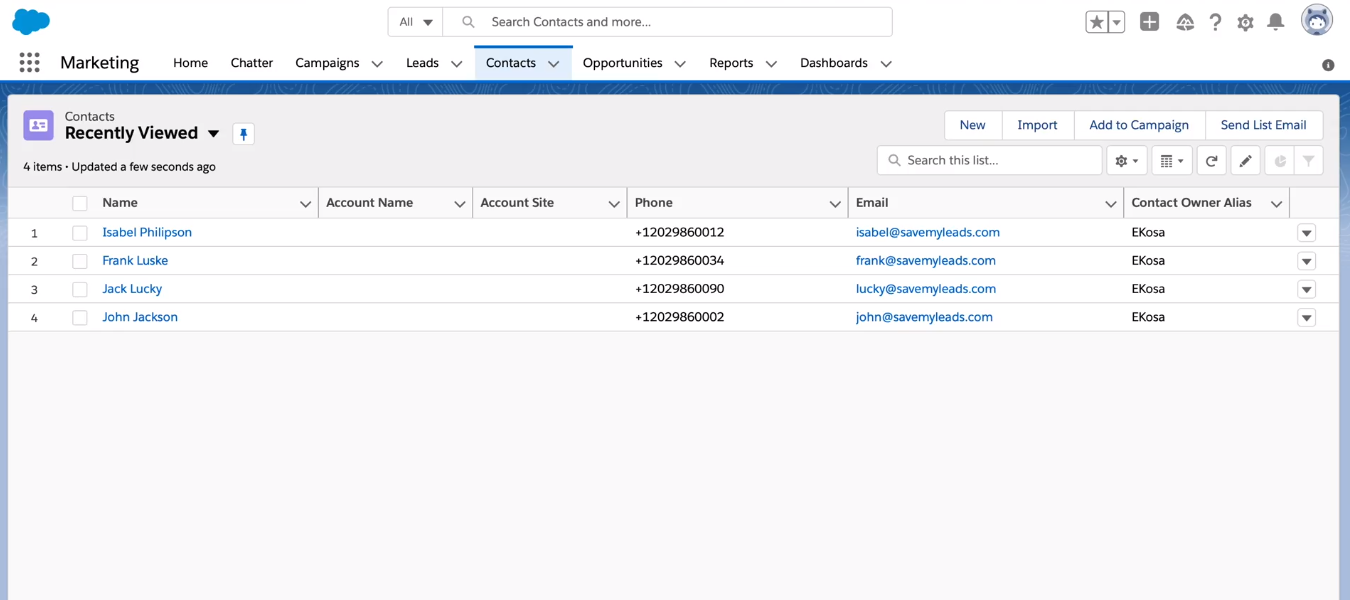The width and height of the screenshot is (1350, 600).
Task: Open row actions for Jack Lucky
Action: click(1306, 289)
